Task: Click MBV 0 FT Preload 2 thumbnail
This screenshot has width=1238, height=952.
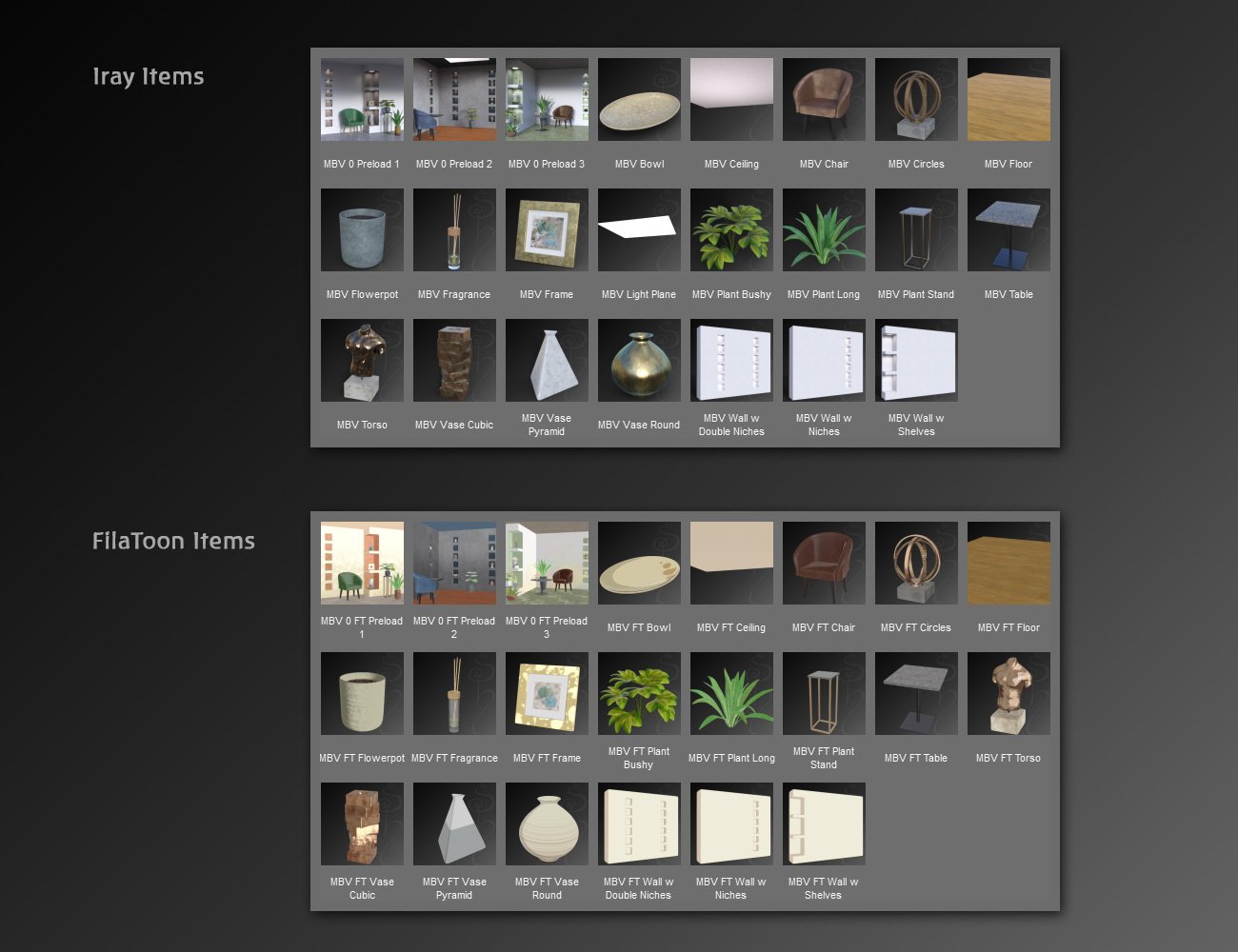Action: click(x=454, y=563)
